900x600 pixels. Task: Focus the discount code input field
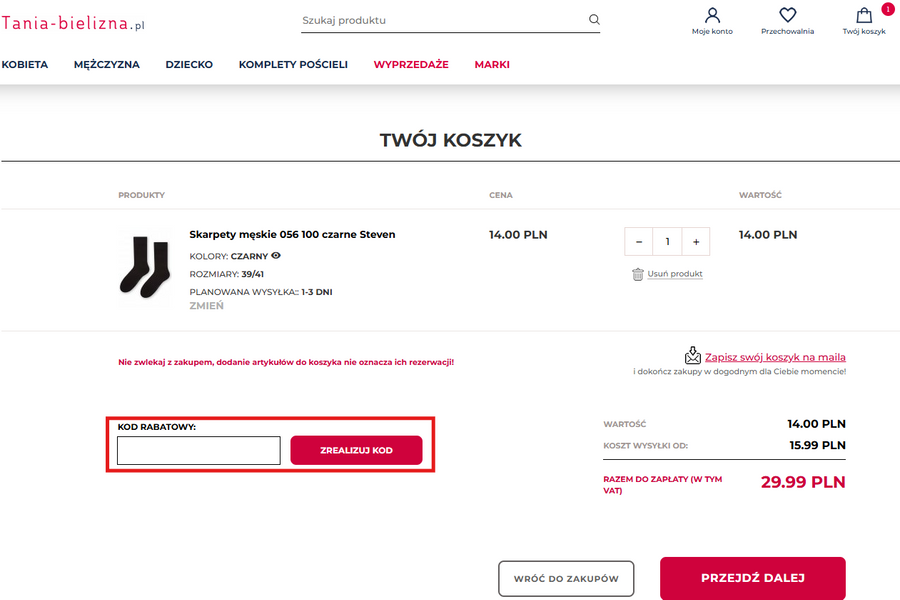198,451
